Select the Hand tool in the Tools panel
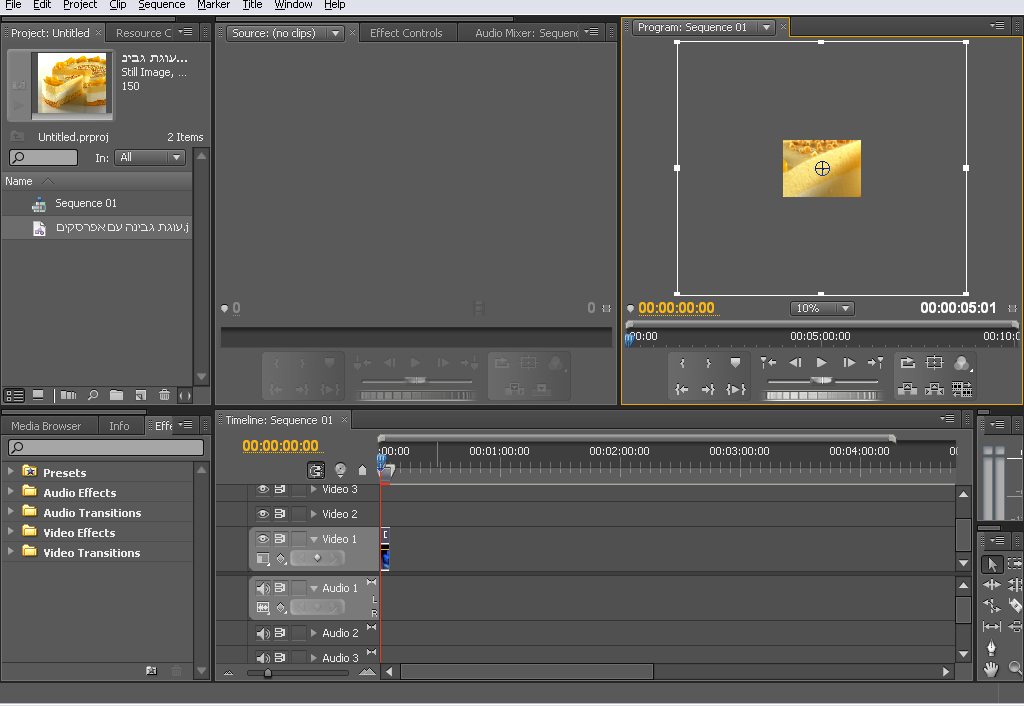The image size is (1024, 706). pos(992,669)
